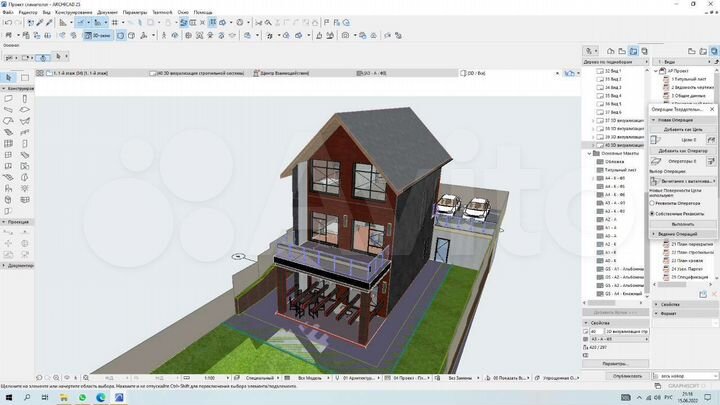The image size is (720, 405).
Task: Open the Выбор Операции dropdown
Action: [684, 181]
